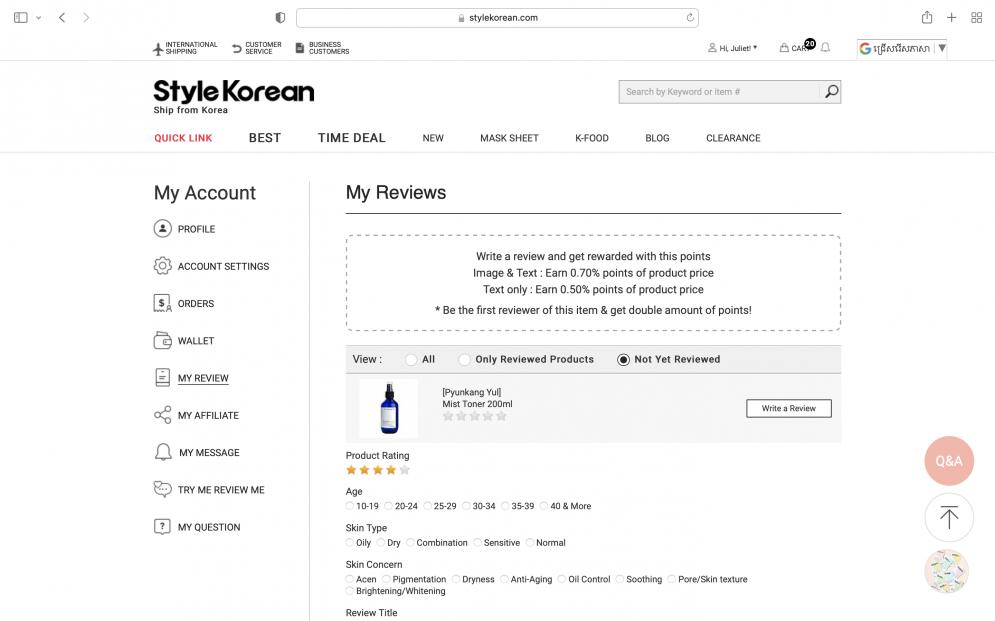Click the Write a Review button

tap(789, 409)
